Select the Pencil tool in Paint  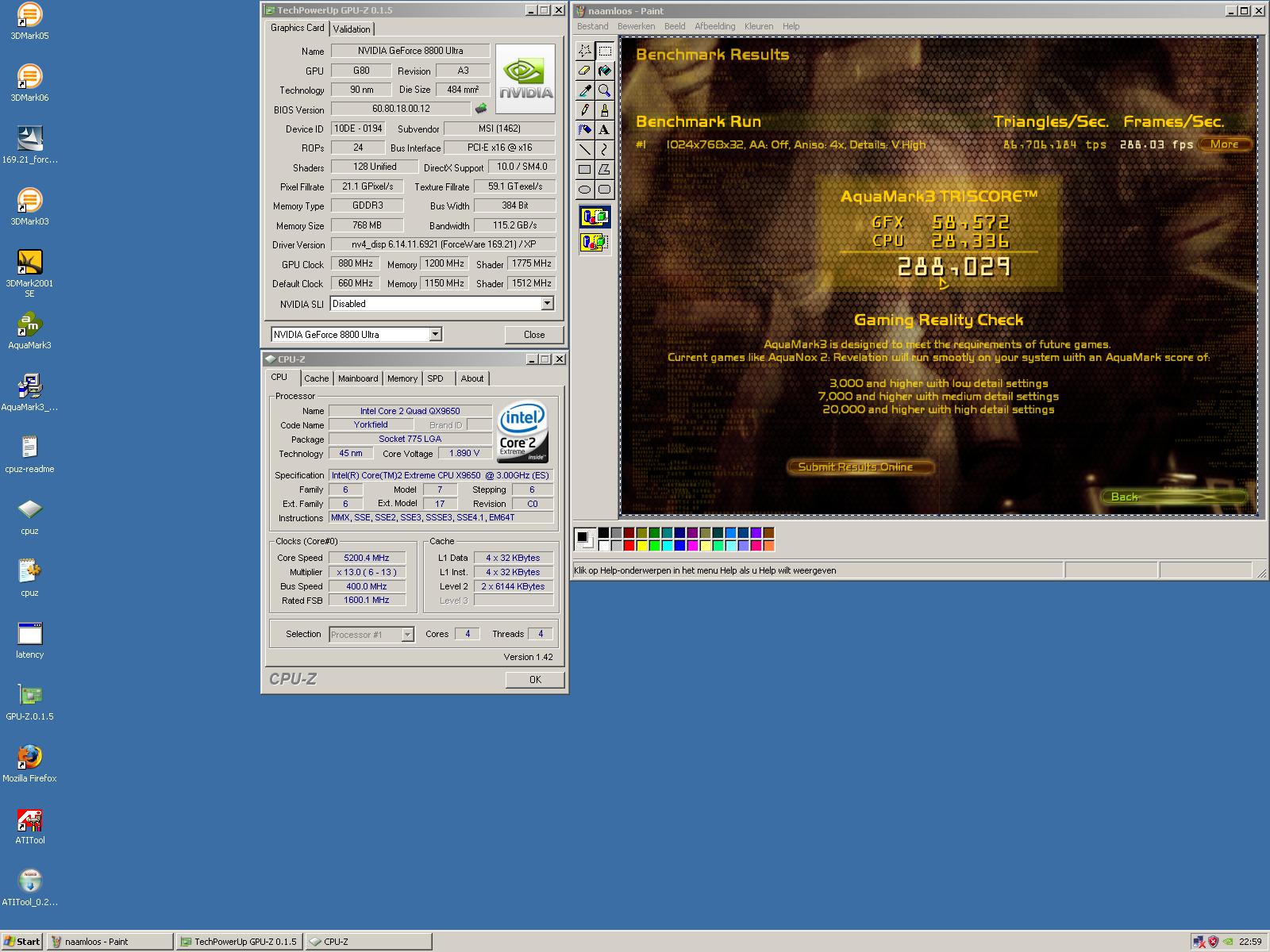coord(585,110)
